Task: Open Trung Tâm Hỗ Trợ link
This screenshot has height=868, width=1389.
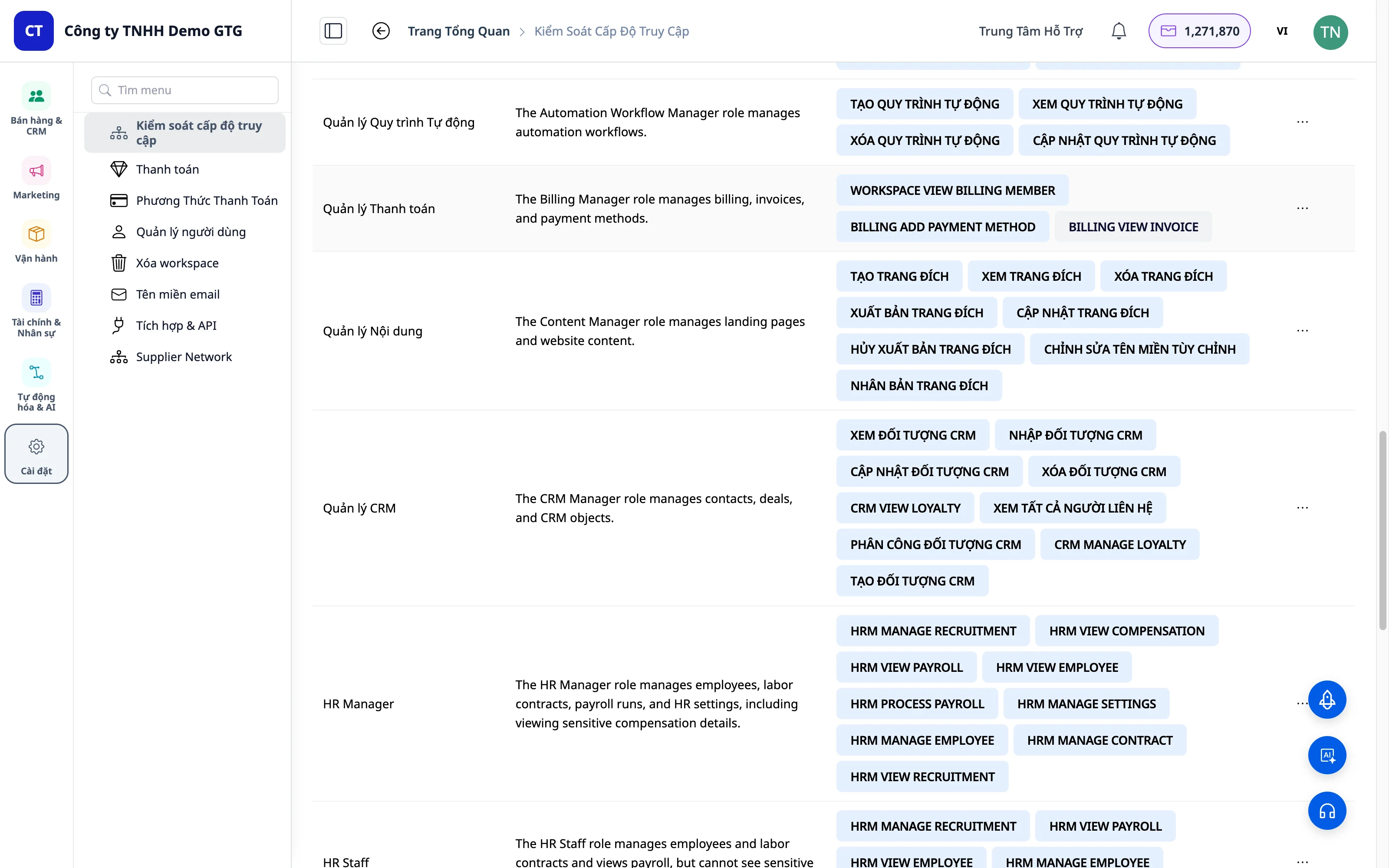Action: point(1030,31)
